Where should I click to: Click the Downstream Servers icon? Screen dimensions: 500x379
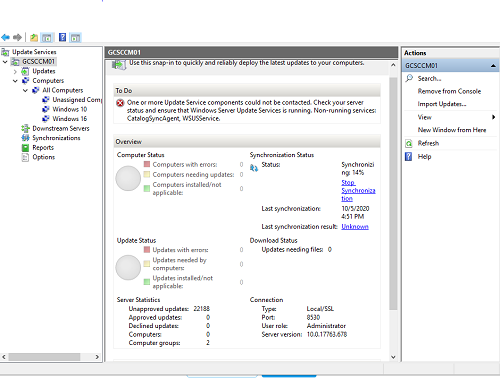point(25,128)
